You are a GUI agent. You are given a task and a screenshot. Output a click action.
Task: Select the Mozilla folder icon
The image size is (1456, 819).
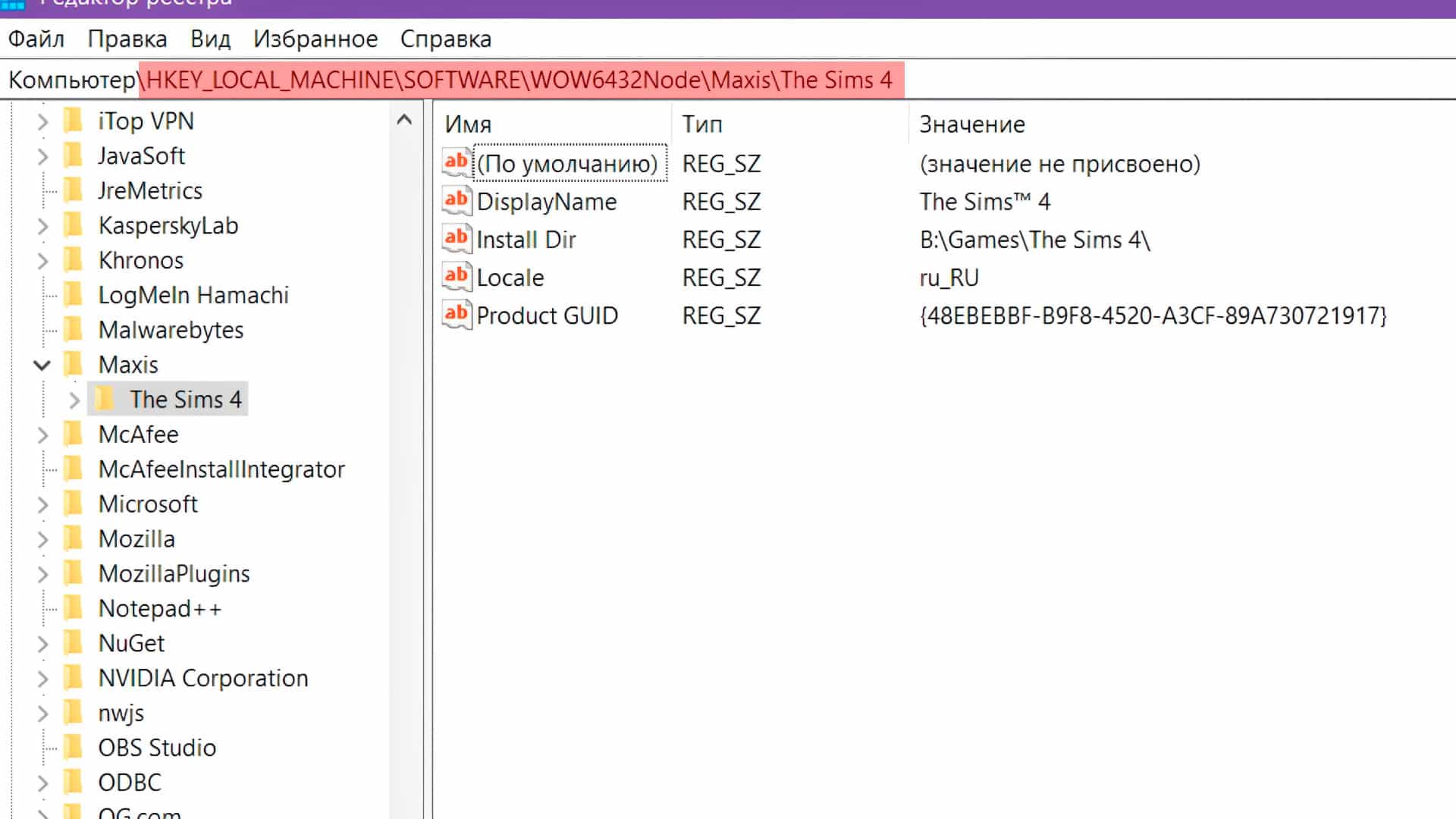coord(74,538)
